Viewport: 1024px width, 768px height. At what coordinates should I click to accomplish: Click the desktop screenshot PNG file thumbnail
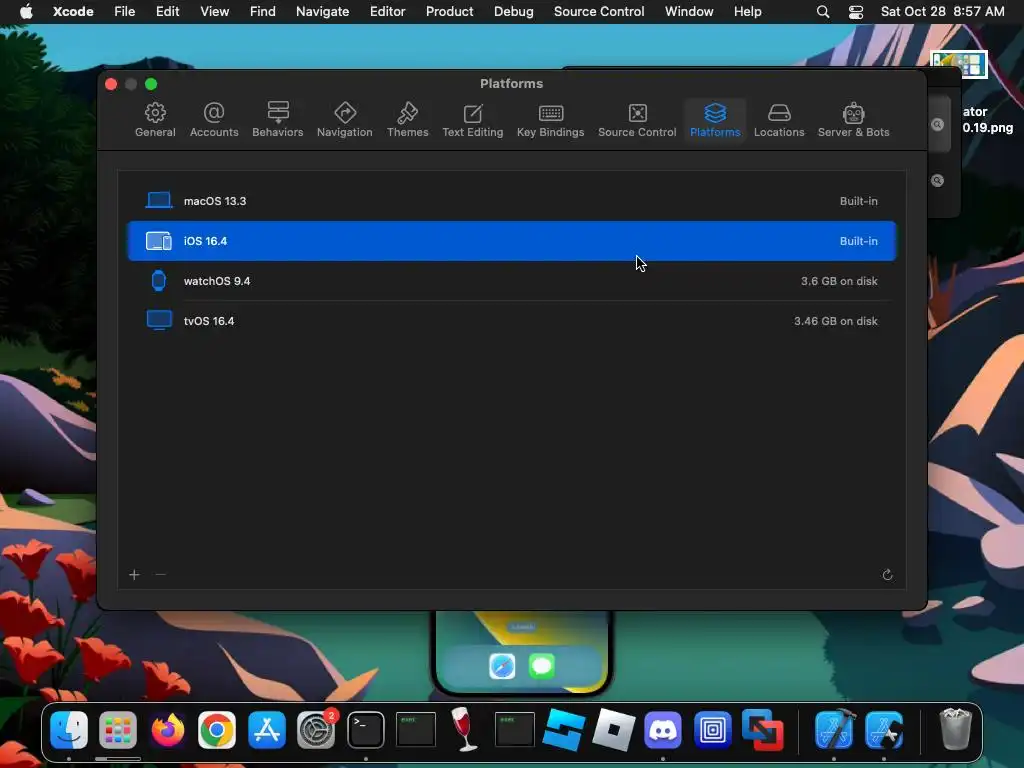coord(958,64)
